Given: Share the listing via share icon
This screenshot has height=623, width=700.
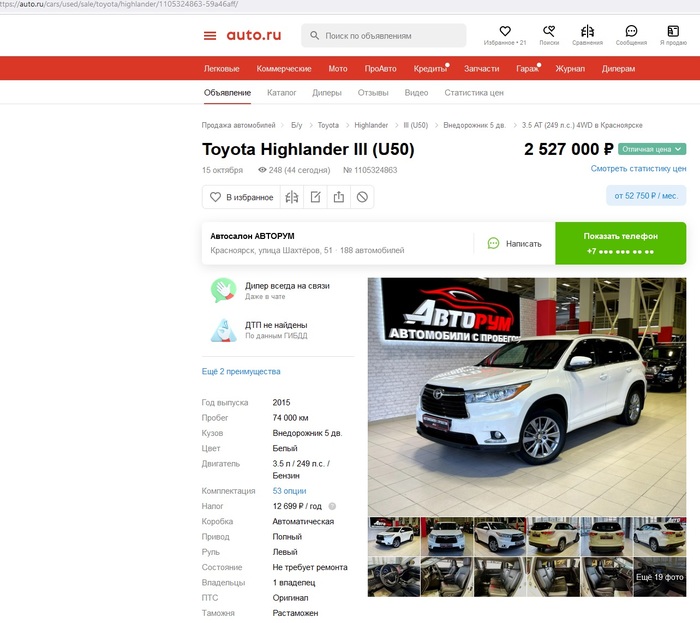Looking at the screenshot, I should [339, 197].
